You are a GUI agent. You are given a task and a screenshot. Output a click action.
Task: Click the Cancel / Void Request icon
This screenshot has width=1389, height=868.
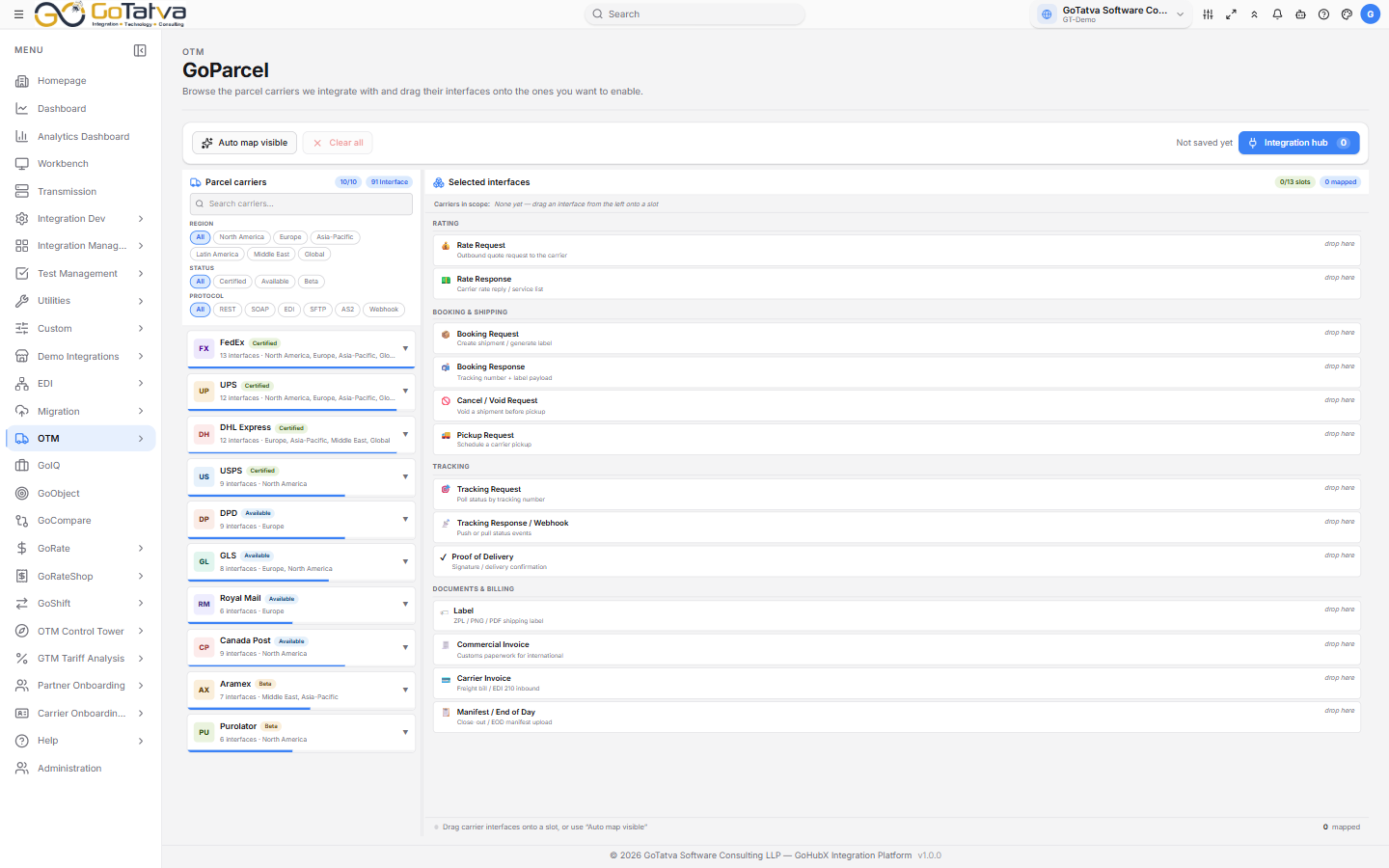pyautogui.click(x=446, y=401)
